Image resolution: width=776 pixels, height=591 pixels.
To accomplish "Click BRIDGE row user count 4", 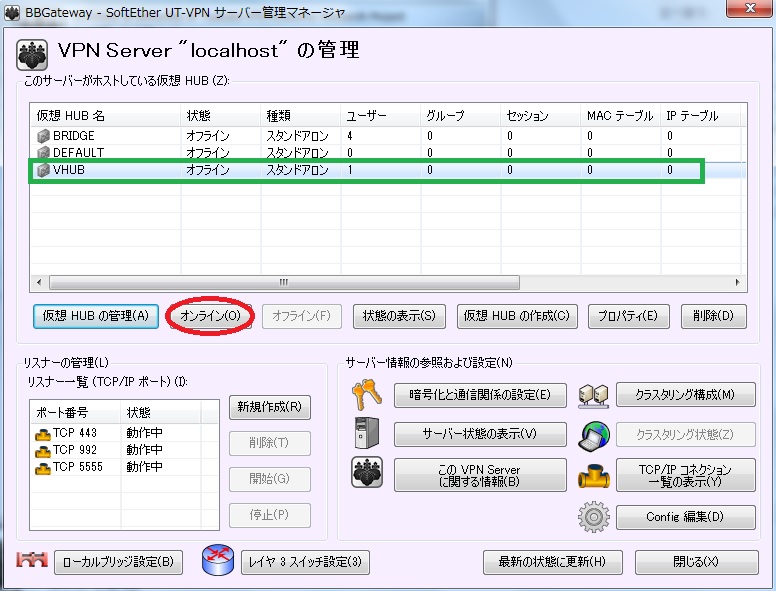I will point(350,136).
